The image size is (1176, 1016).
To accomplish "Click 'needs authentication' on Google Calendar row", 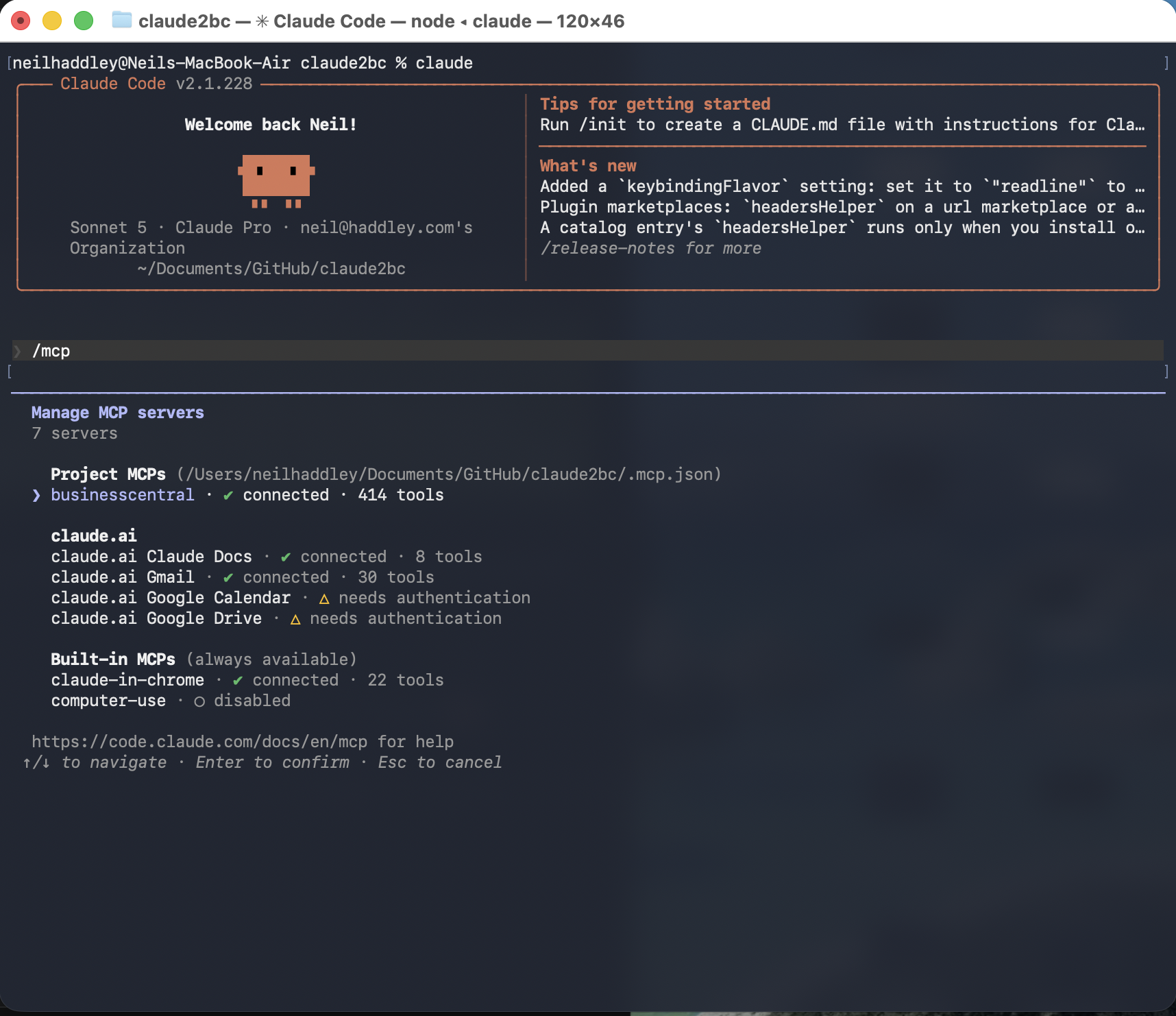I will (434, 598).
